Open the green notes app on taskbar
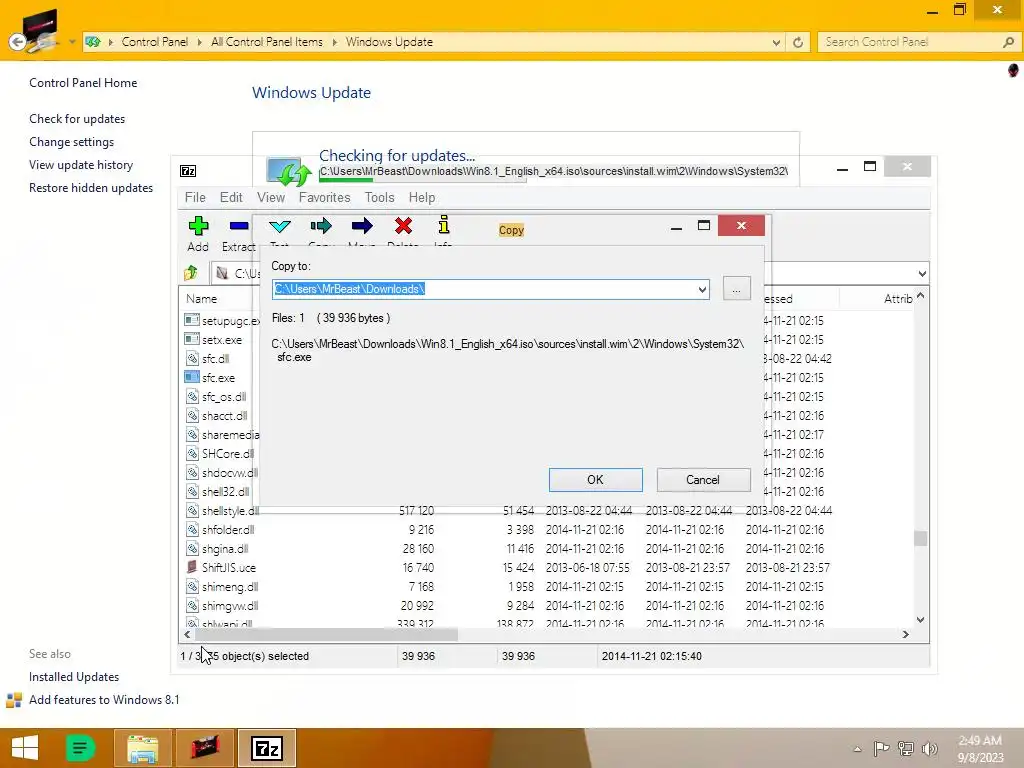The height and width of the screenshot is (768, 1024). click(80, 748)
